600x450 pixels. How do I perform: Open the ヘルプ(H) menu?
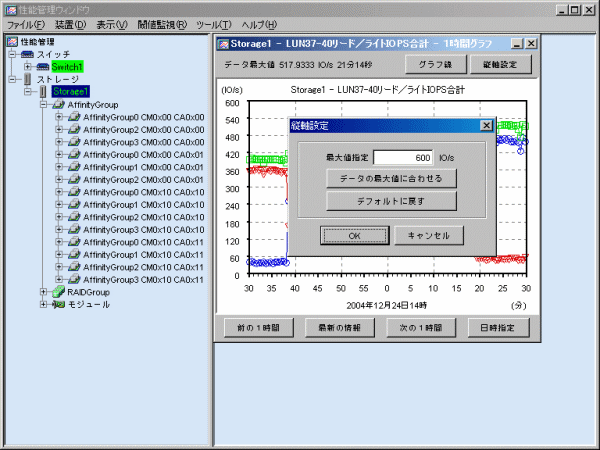pyautogui.click(x=259, y=25)
